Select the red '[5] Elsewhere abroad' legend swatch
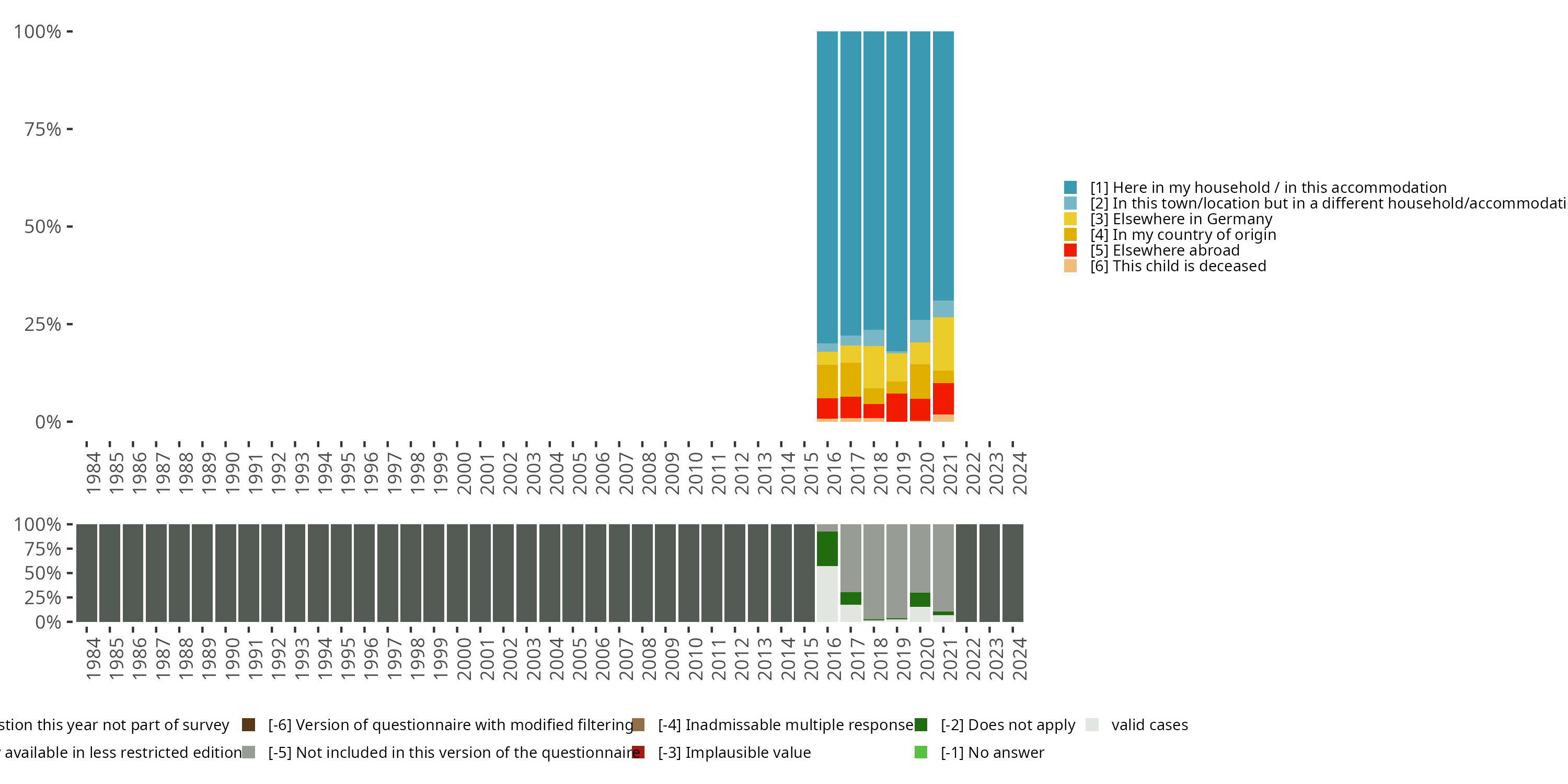Viewport: 1568px width, 784px height. tap(1070, 250)
